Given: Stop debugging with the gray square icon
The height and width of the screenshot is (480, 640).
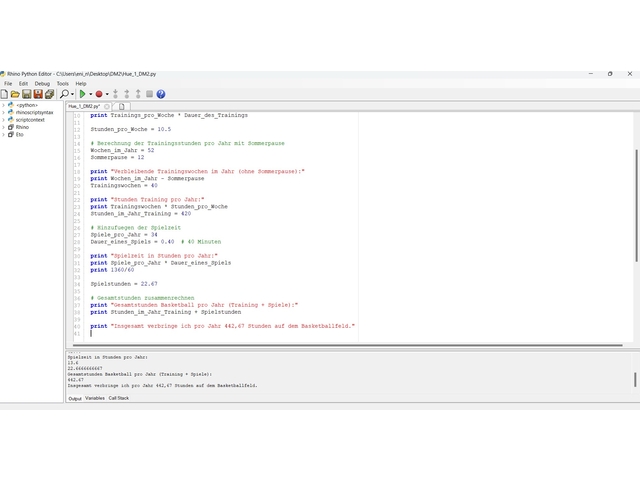Looking at the screenshot, I should pyautogui.click(x=149, y=94).
